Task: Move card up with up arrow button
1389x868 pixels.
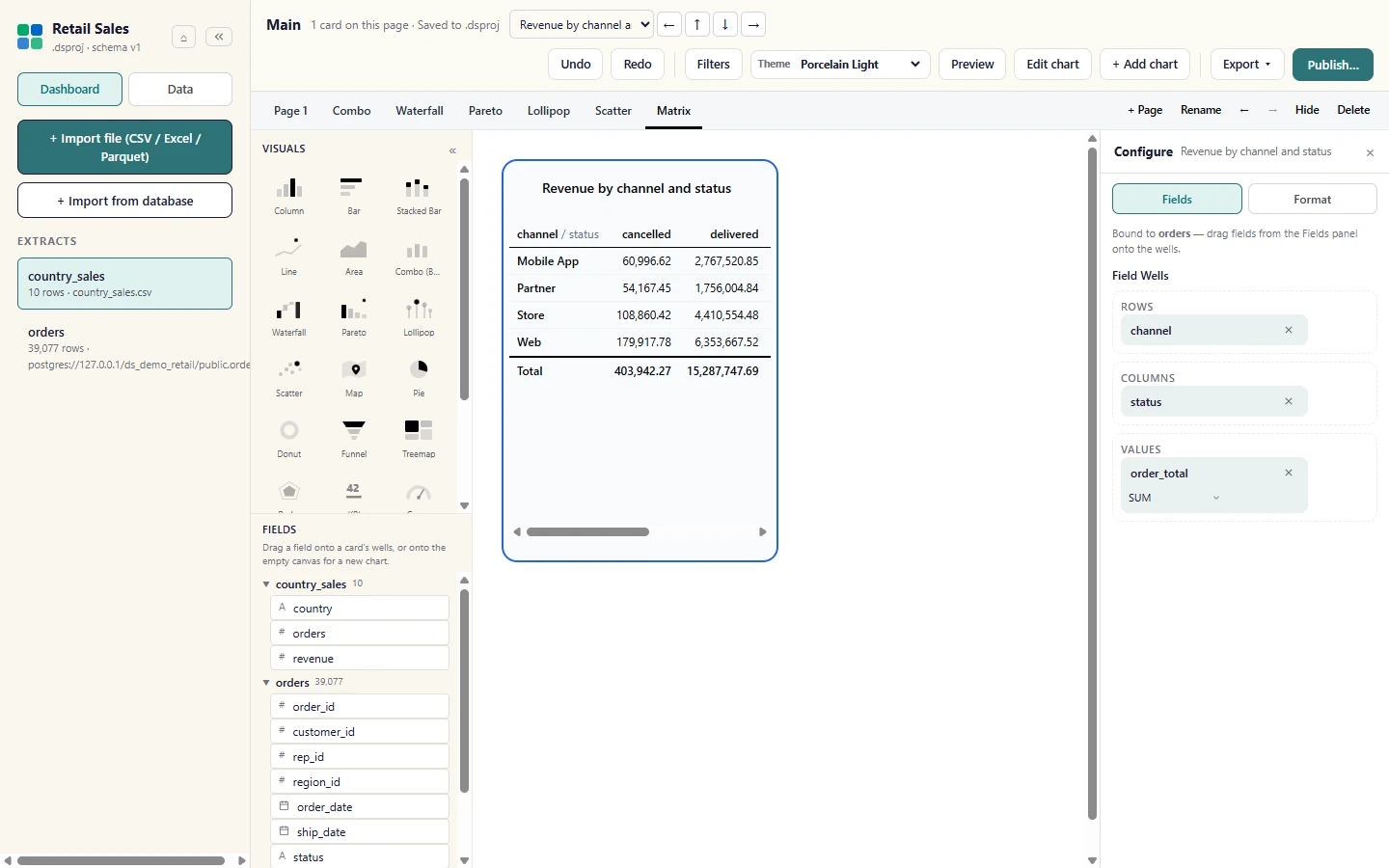Action: (x=697, y=25)
